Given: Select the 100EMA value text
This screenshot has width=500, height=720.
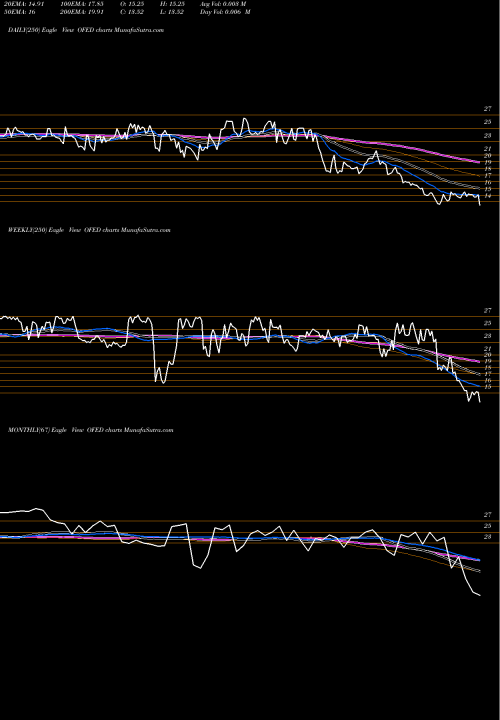Looking at the screenshot, I should tap(84, 3).
